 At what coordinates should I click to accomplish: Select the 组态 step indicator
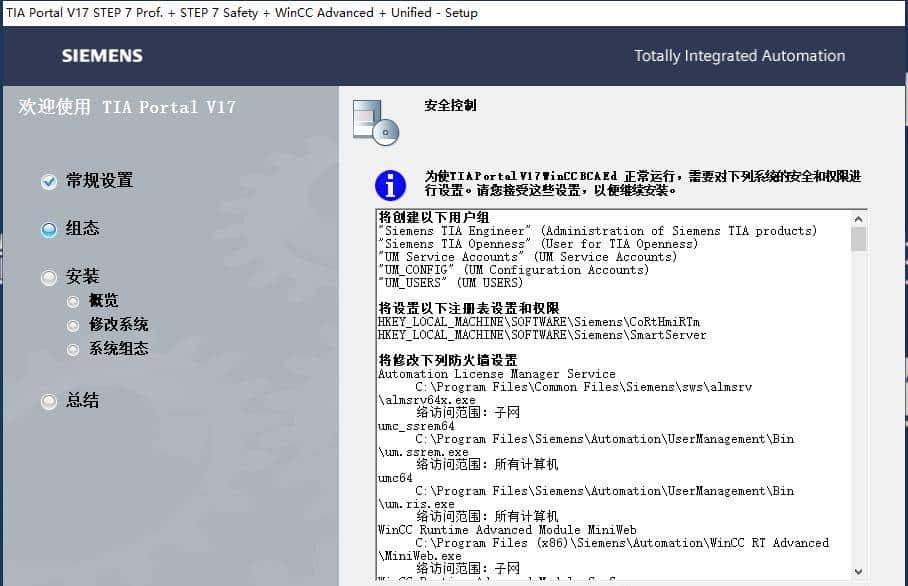(x=48, y=228)
